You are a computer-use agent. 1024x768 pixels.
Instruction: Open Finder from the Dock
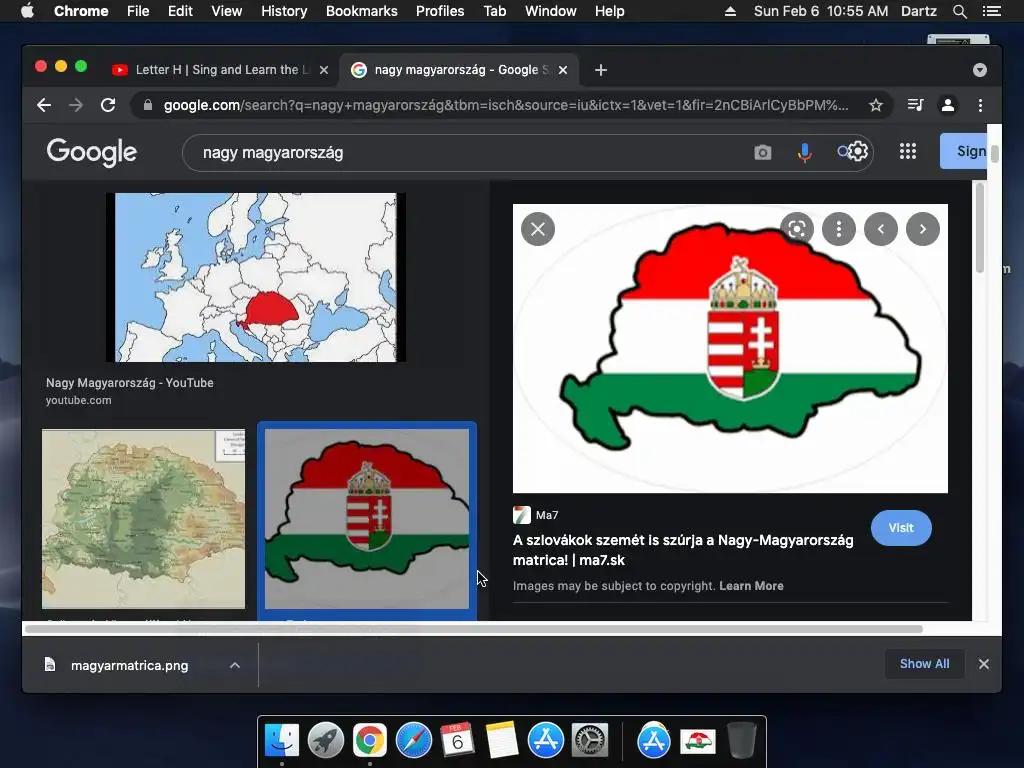click(282, 740)
